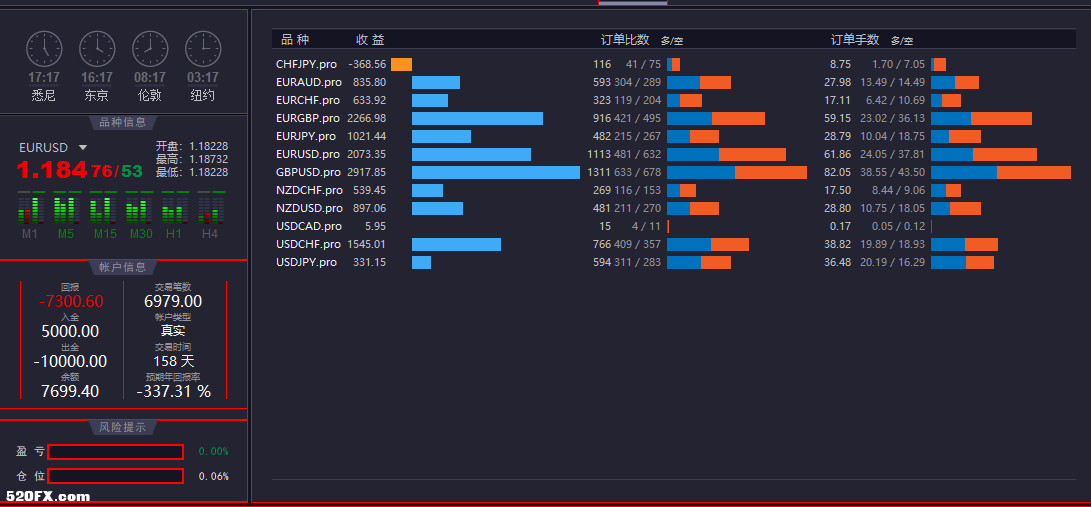
Task: Select the EURCHF.pro symbol
Action: (x=308, y=101)
